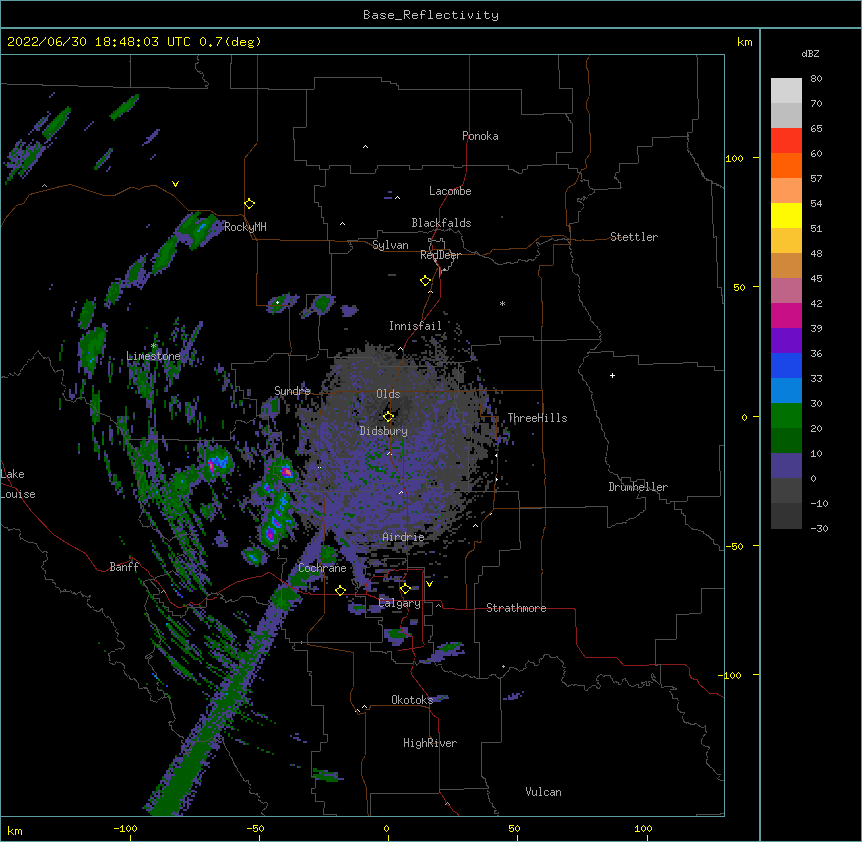Click the -10 dBZ dark gray swatch
This screenshot has height=842, width=862.
786,516
